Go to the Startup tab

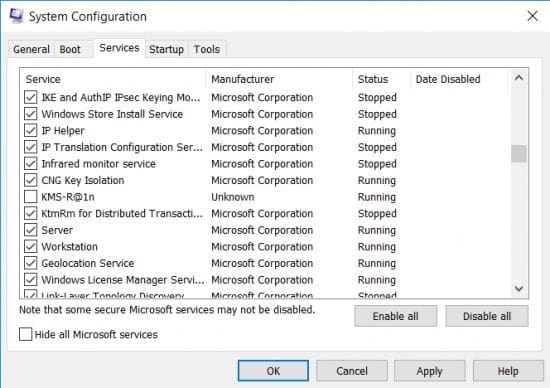click(167, 49)
